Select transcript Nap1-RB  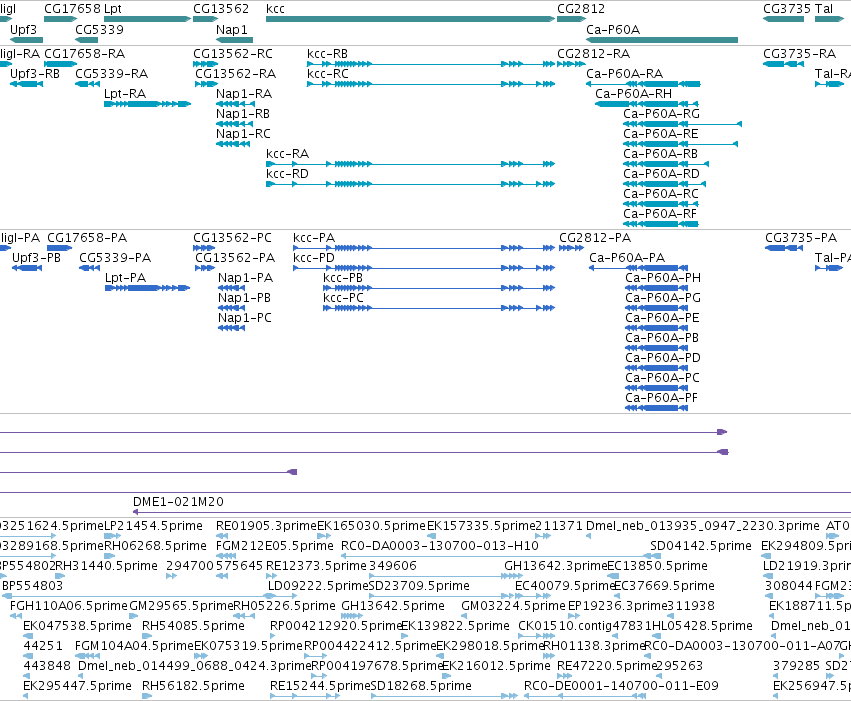tap(243, 114)
